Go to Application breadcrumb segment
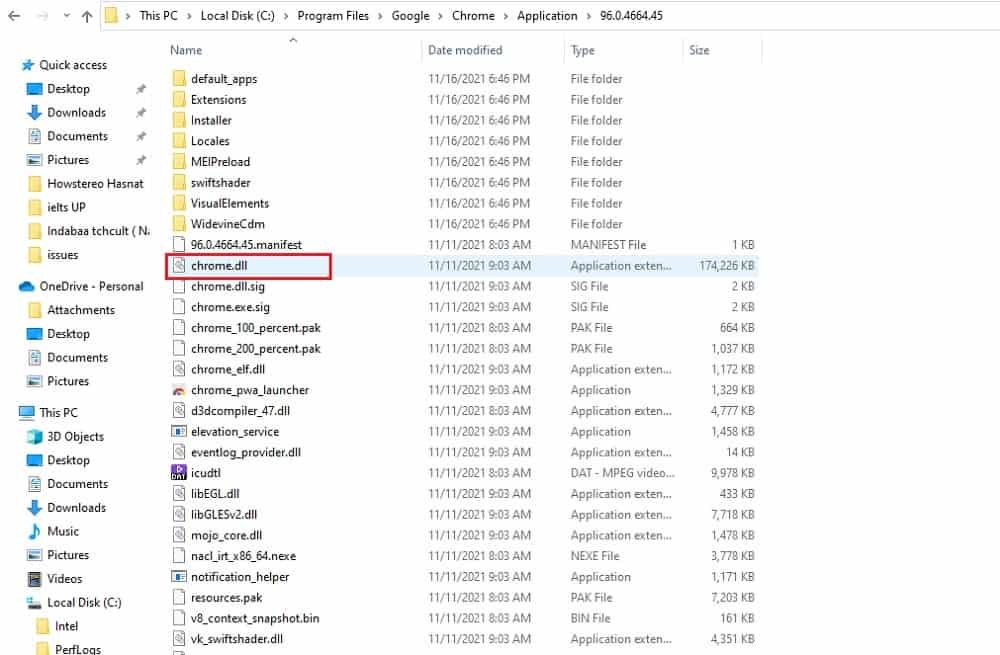 [x=547, y=15]
